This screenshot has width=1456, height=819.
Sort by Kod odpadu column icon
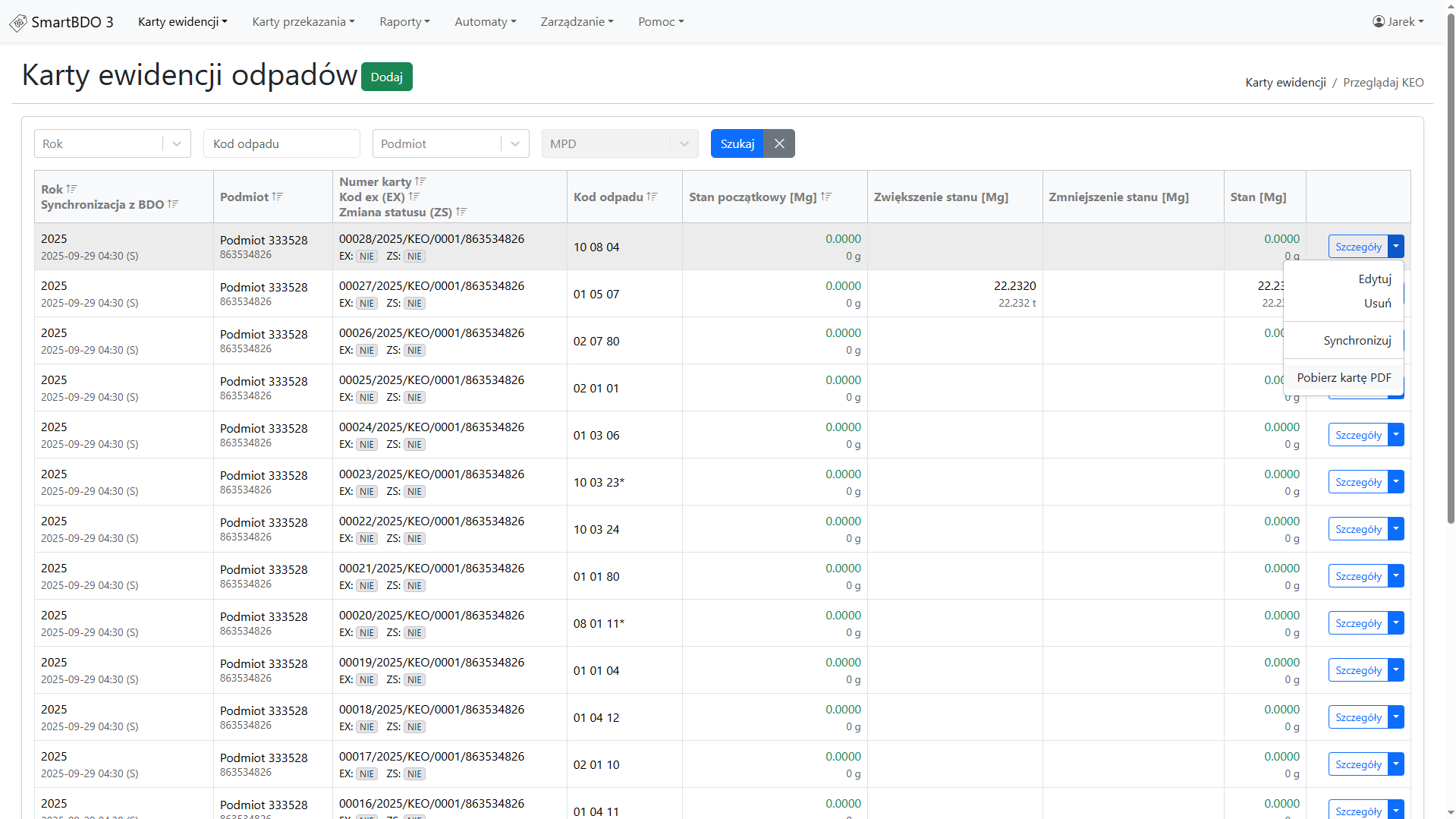652,197
